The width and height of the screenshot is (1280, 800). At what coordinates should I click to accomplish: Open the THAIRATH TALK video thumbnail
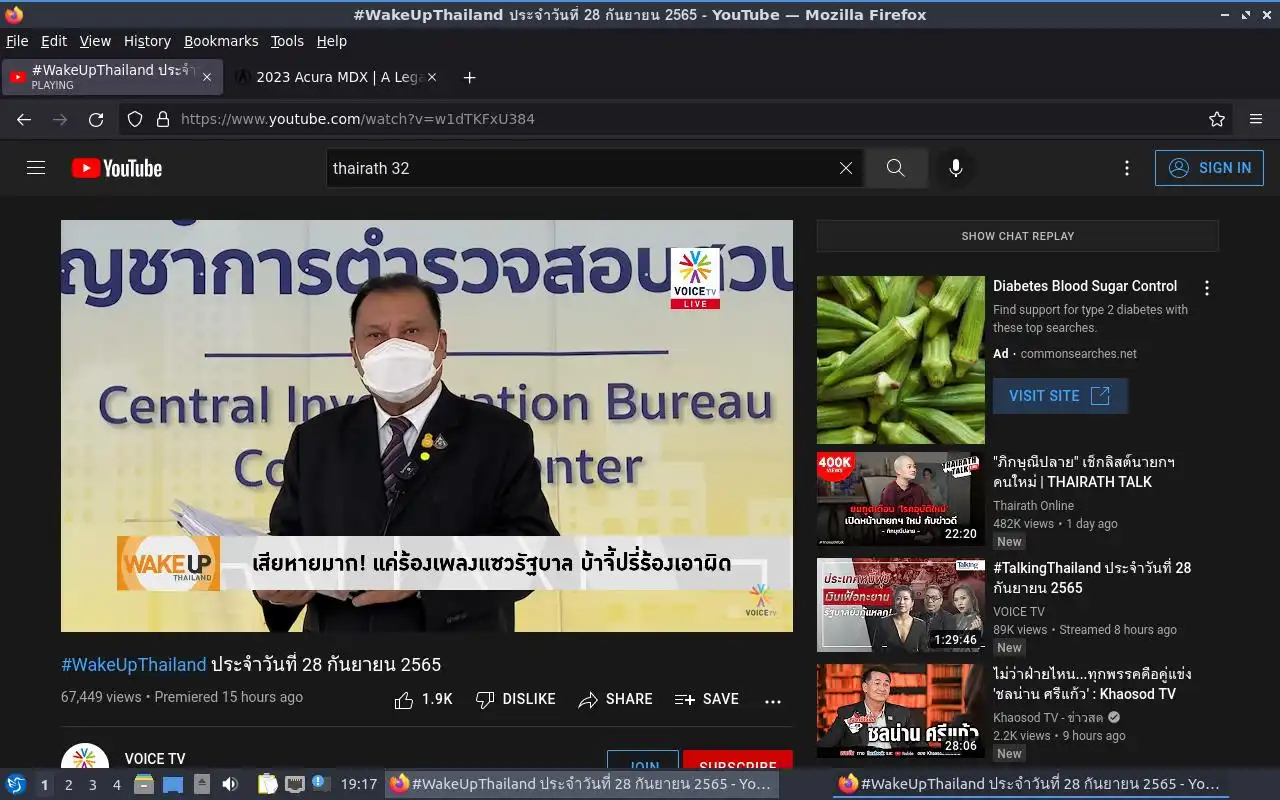click(x=901, y=499)
